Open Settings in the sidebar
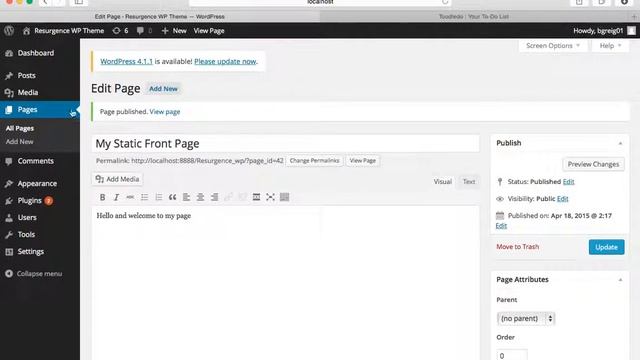640x360 pixels. (x=31, y=252)
